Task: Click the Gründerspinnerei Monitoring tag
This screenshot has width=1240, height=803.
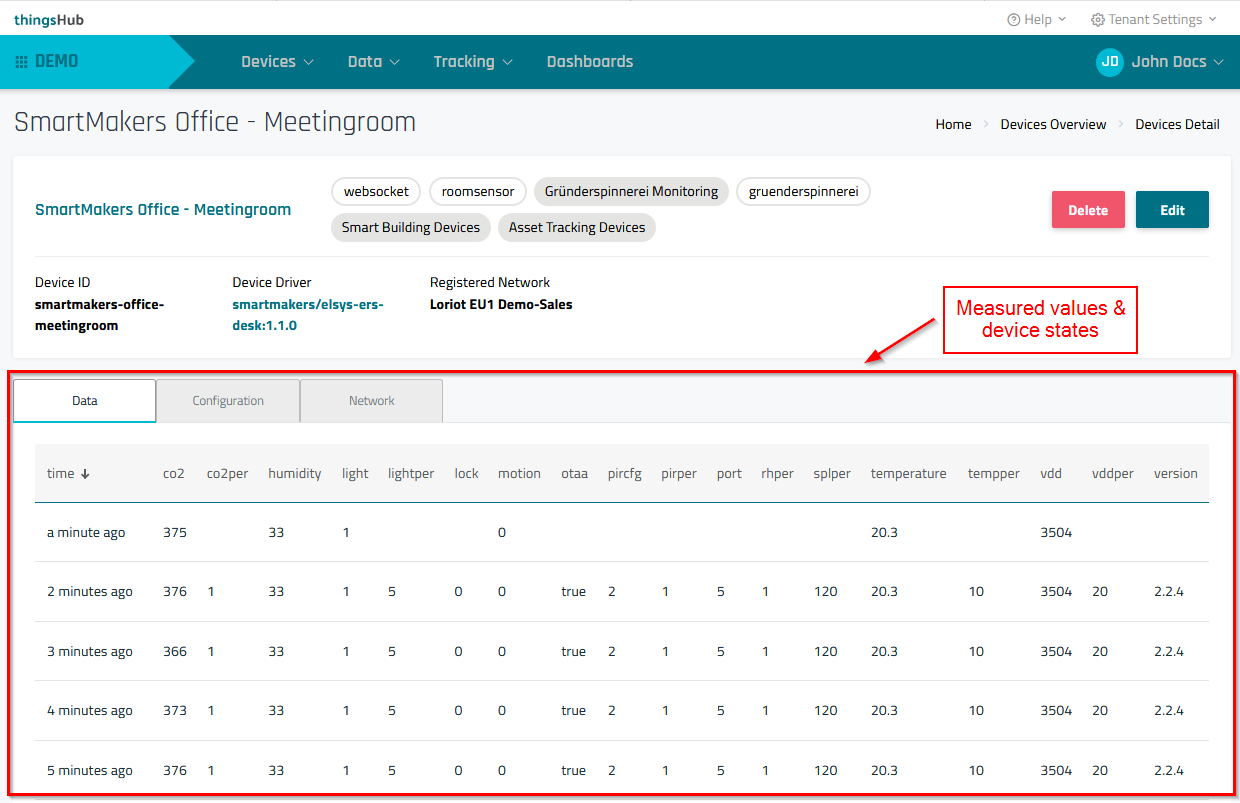Action: (631, 191)
